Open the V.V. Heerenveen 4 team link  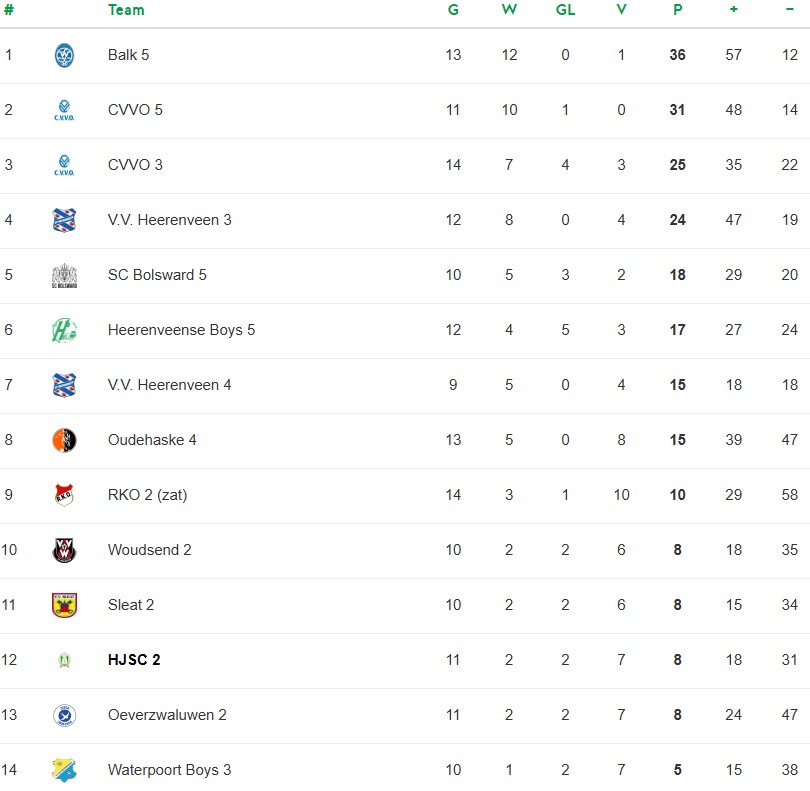click(x=169, y=385)
